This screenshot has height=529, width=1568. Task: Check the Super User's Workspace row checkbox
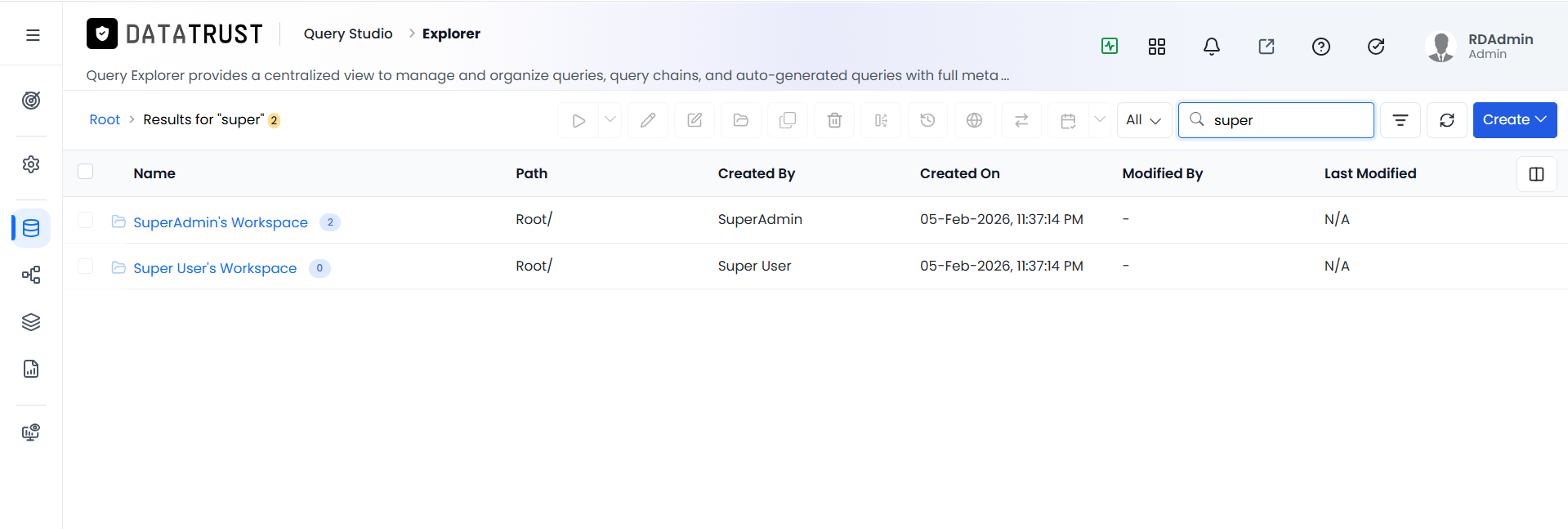(85, 267)
